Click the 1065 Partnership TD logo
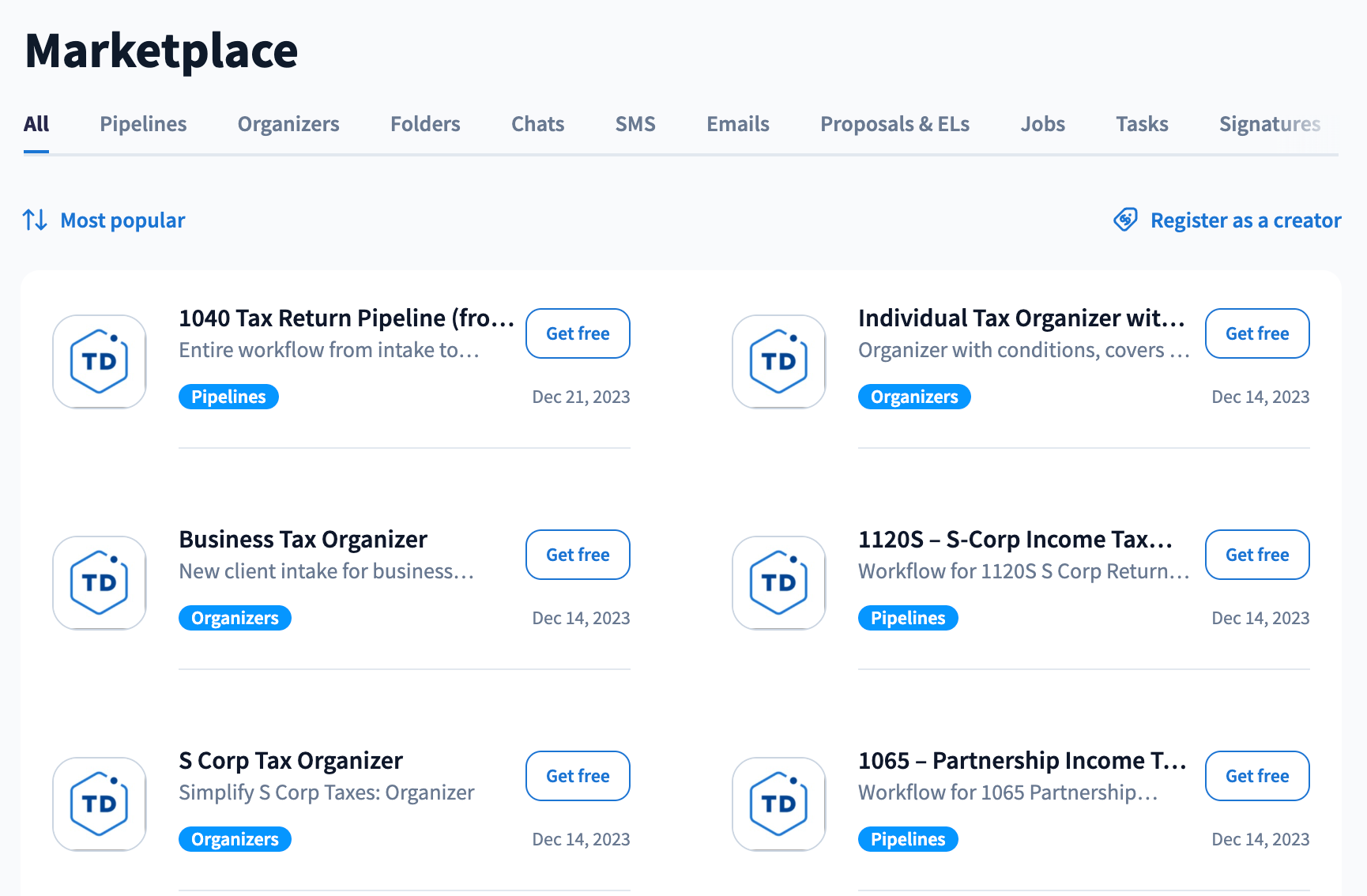This screenshot has height=896, width=1367. pyautogui.click(x=779, y=804)
